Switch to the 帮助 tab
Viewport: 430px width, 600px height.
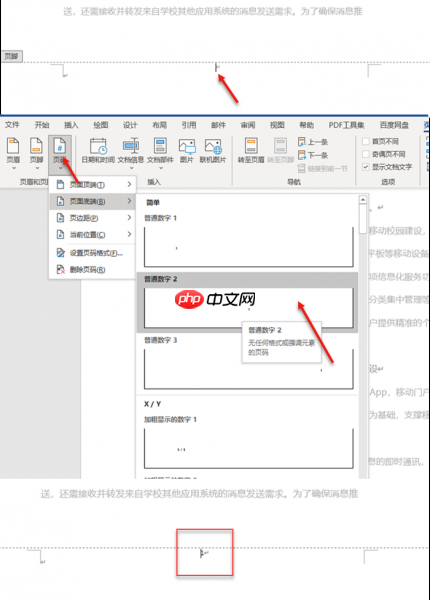(306, 125)
